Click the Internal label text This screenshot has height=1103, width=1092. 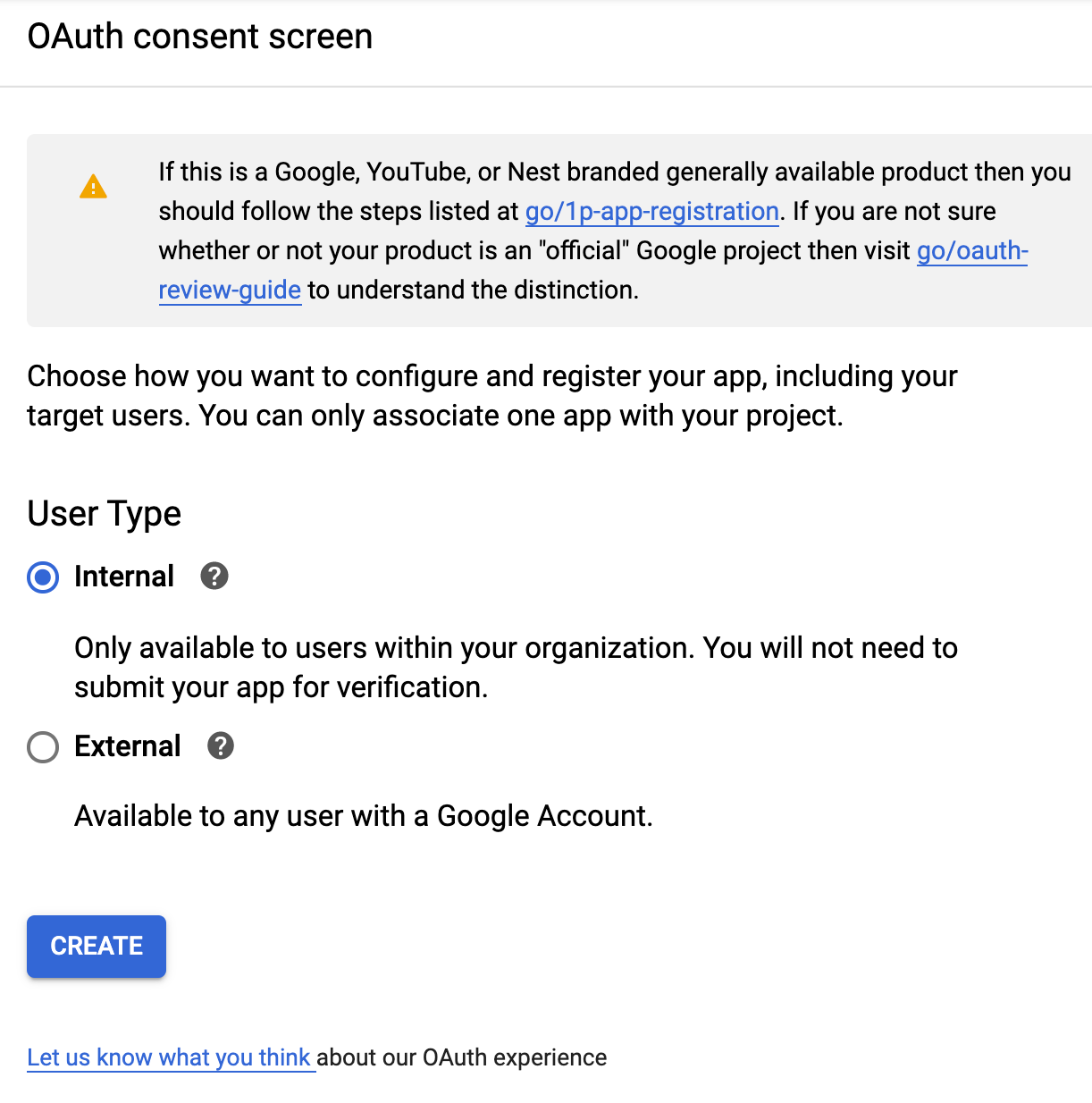pyautogui.click(x=124, y=577)
